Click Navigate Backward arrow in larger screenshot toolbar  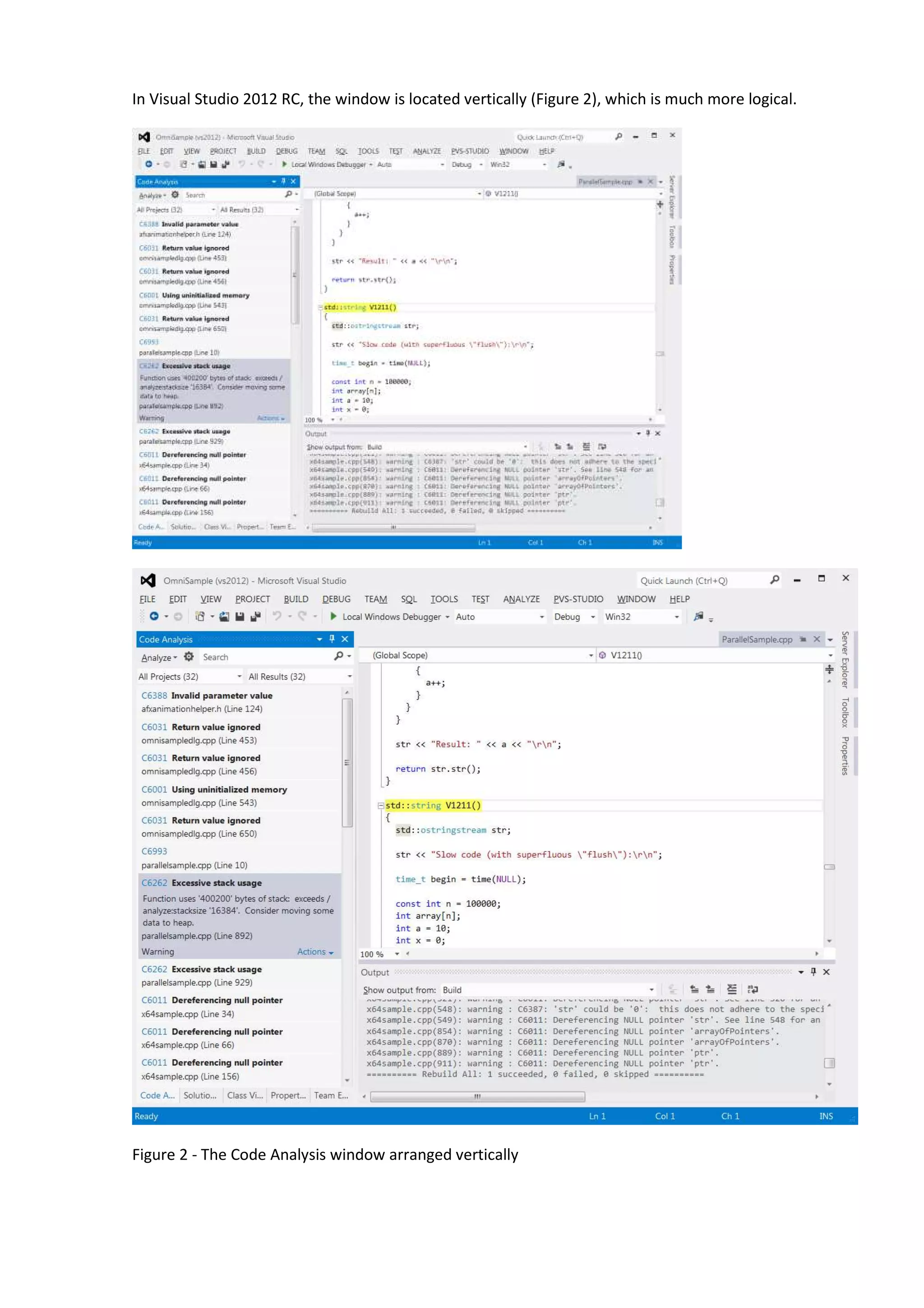click(x=154, y=617)
